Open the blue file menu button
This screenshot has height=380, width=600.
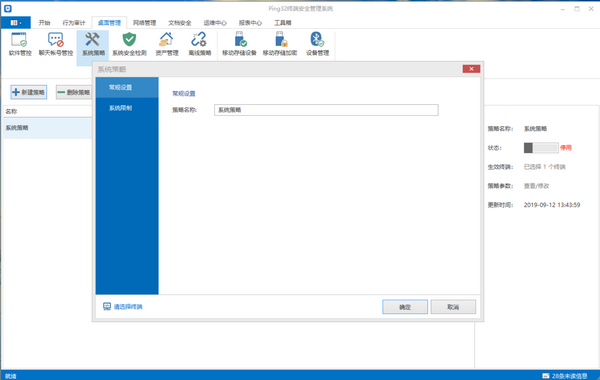tap(16, 23)
